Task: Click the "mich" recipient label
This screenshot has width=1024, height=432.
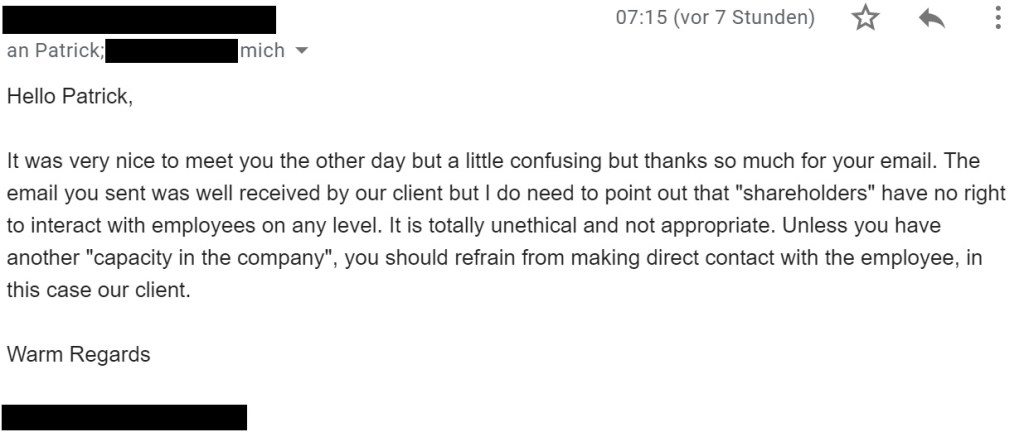Action: 262,50
